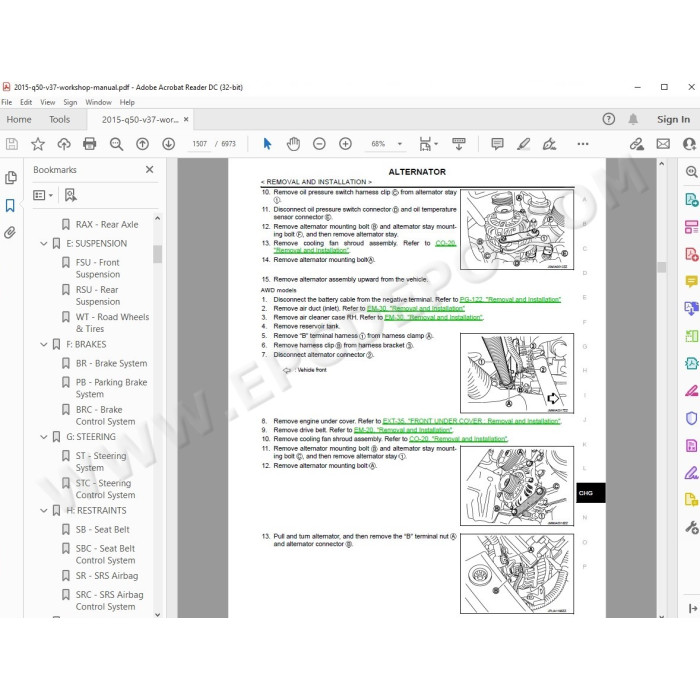This screenshot has height=700, width=700.
Task: Open the Help question mark icon
Action: coord(608,119)
